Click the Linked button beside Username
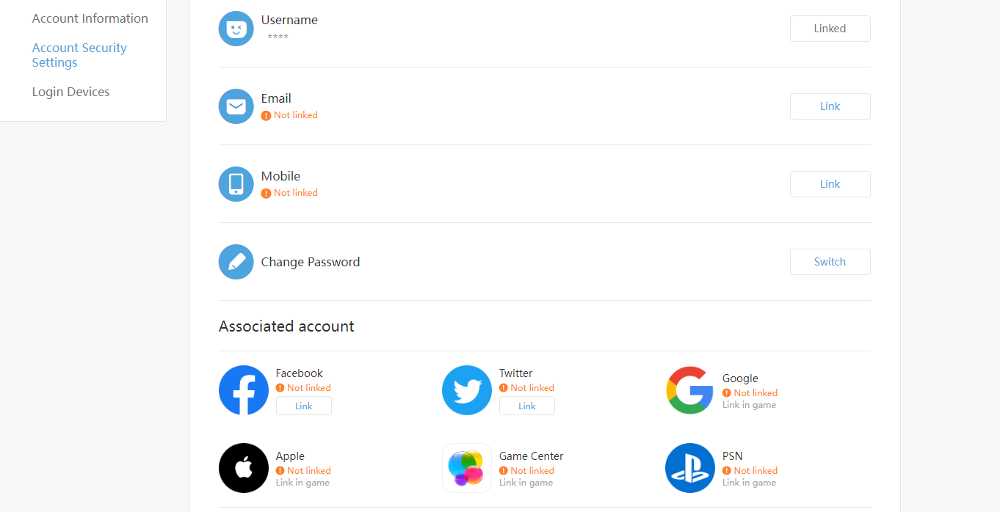This screenshot has height=512, width=1000. pos(830,29)
